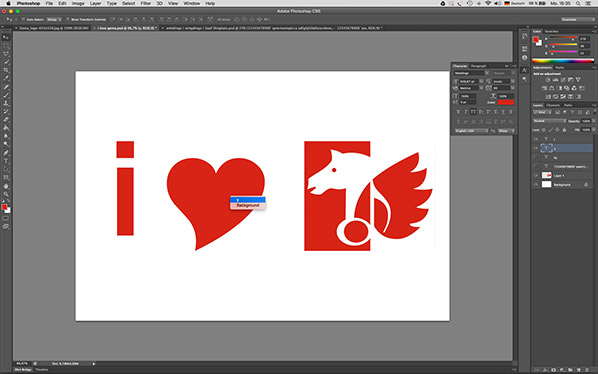Open the font family dropdown
This screenshot has width=598, height=374.
[487, 73]
